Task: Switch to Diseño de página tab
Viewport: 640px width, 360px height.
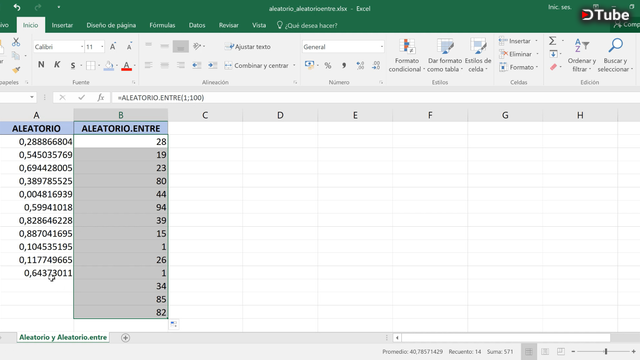Action: [x=111, y=25]
